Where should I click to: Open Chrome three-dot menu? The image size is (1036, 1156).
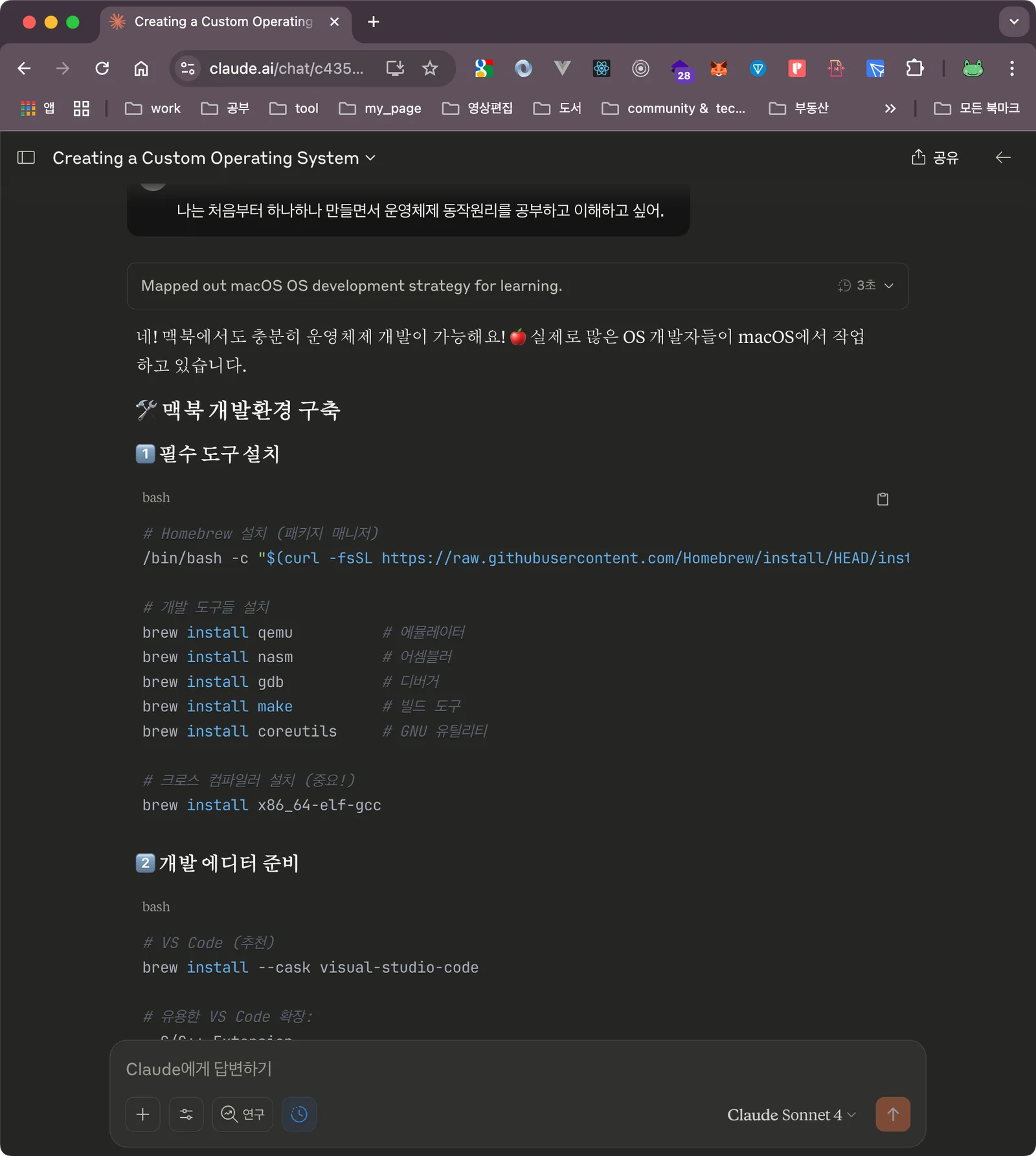coord(1012,69)
